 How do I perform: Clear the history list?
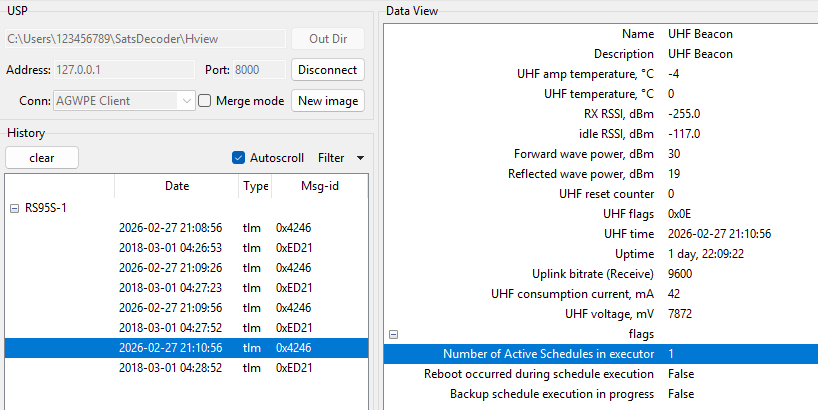(42, 158)
